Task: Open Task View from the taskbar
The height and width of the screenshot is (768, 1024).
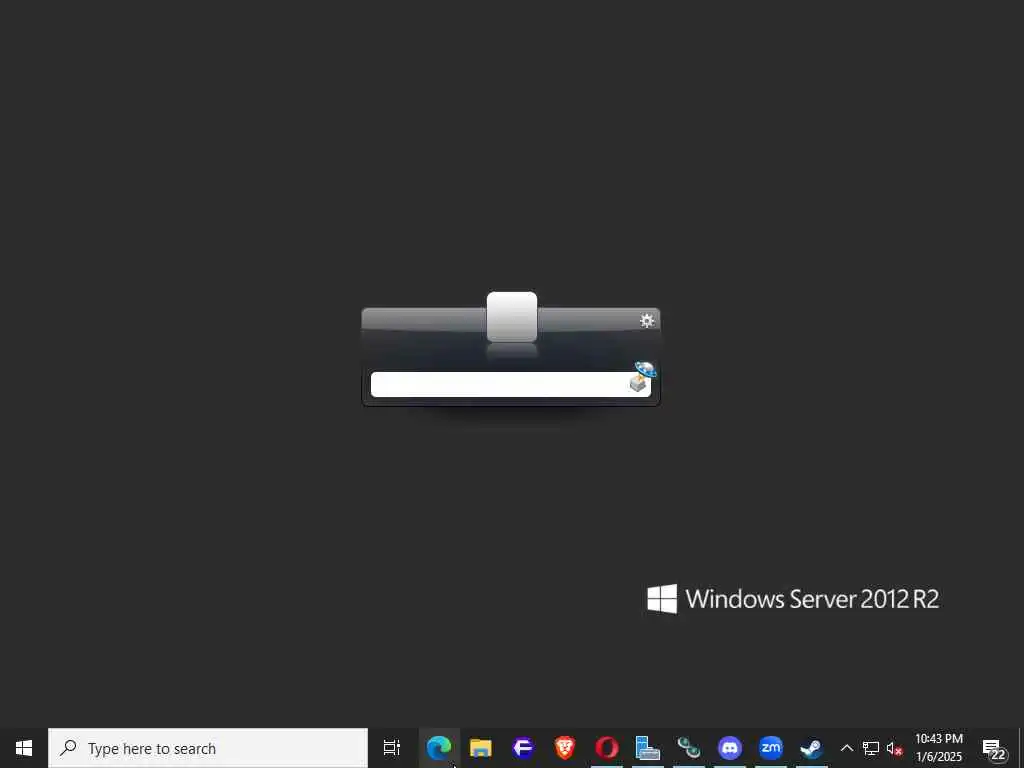Action: click(x=392, y=748)
